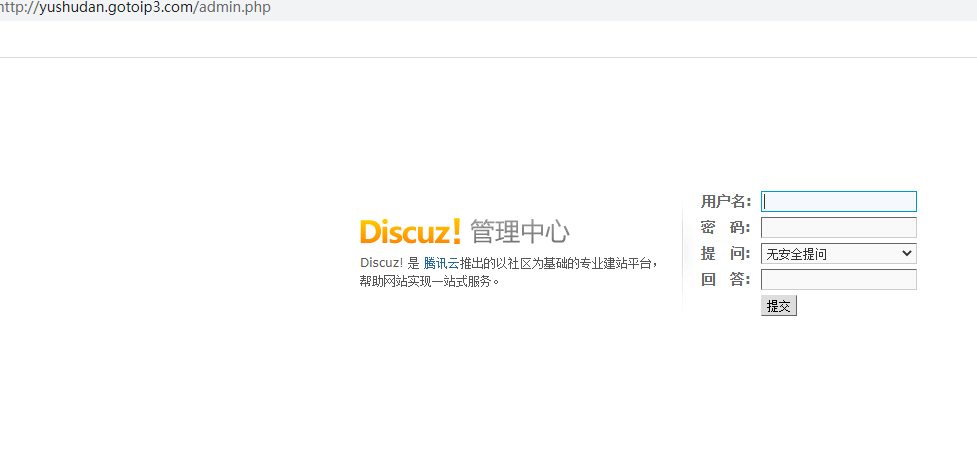Screen dimensions: 977x471
Task: Open the 腾讯云 hyperlink
Action: point(441,264)
